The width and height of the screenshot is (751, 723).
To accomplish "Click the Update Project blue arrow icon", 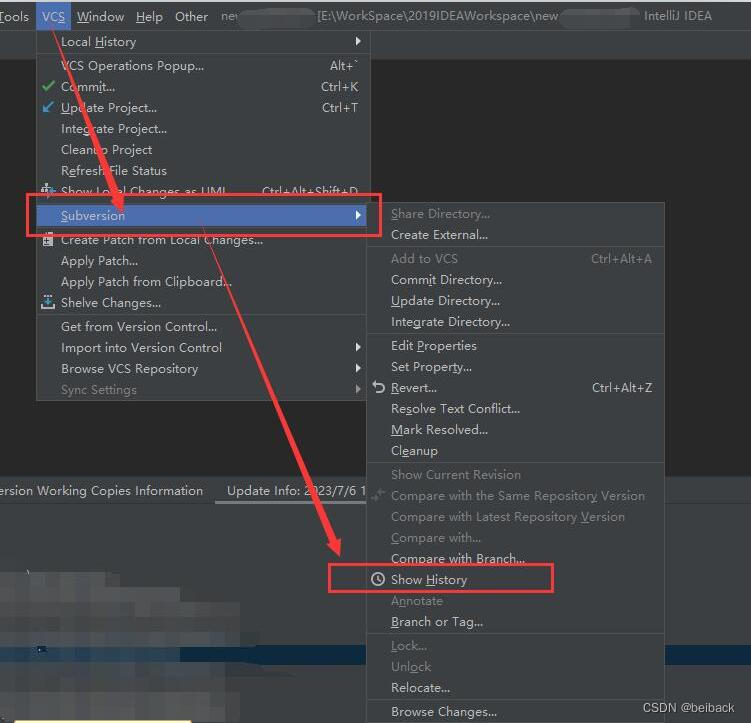I will click(x=48, y=107).
